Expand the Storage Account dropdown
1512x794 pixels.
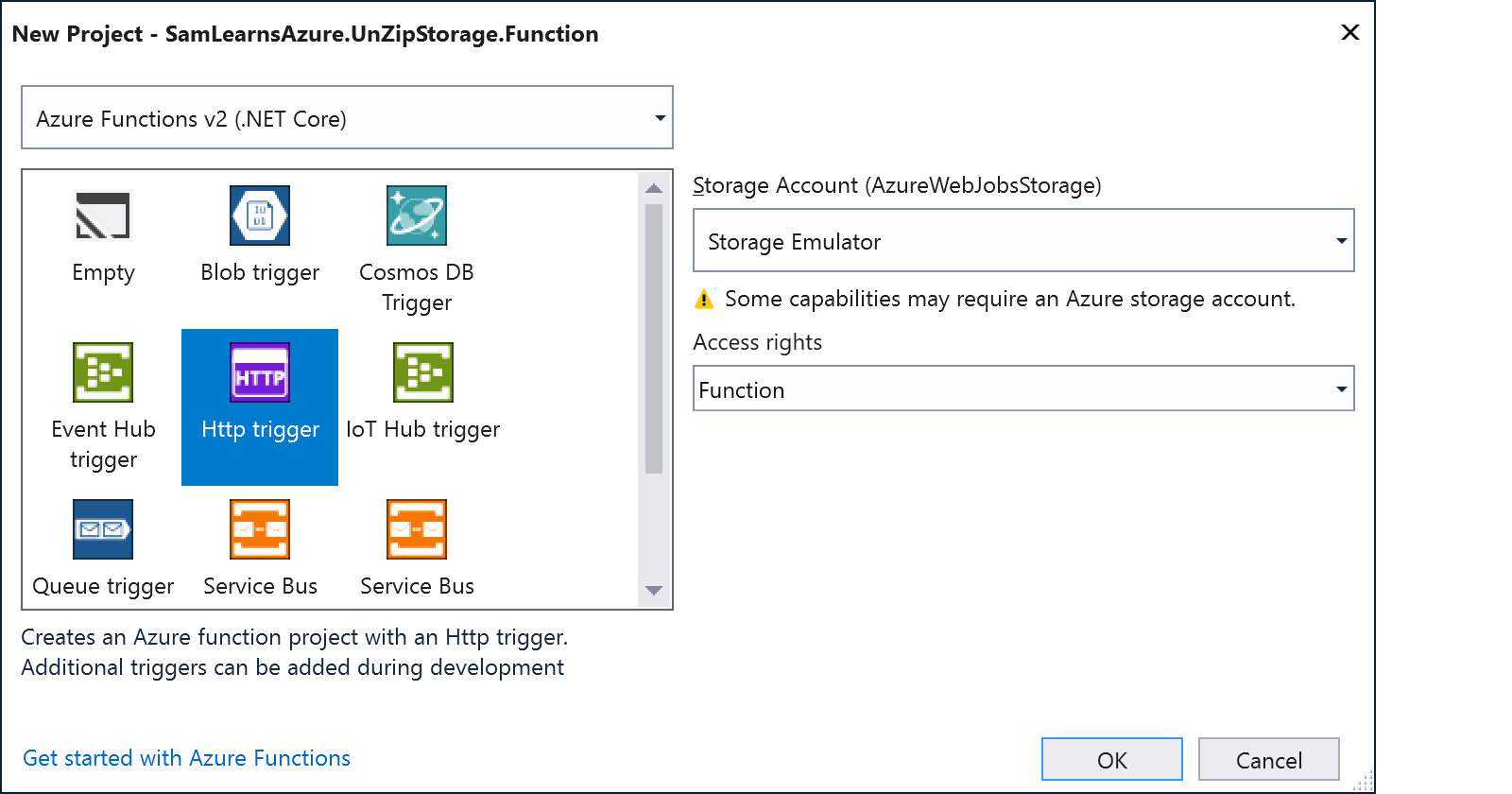[1022, 241]
